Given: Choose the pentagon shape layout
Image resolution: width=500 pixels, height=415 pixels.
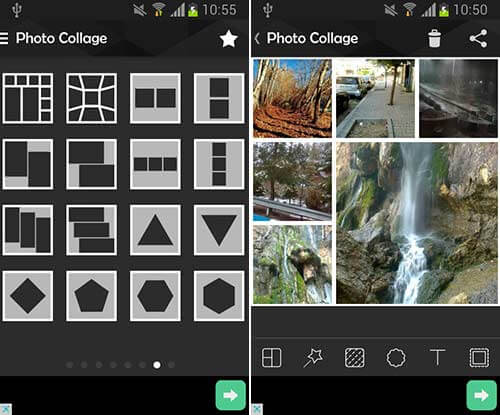Looking at the screenshot, I should [x=92, y=296].
